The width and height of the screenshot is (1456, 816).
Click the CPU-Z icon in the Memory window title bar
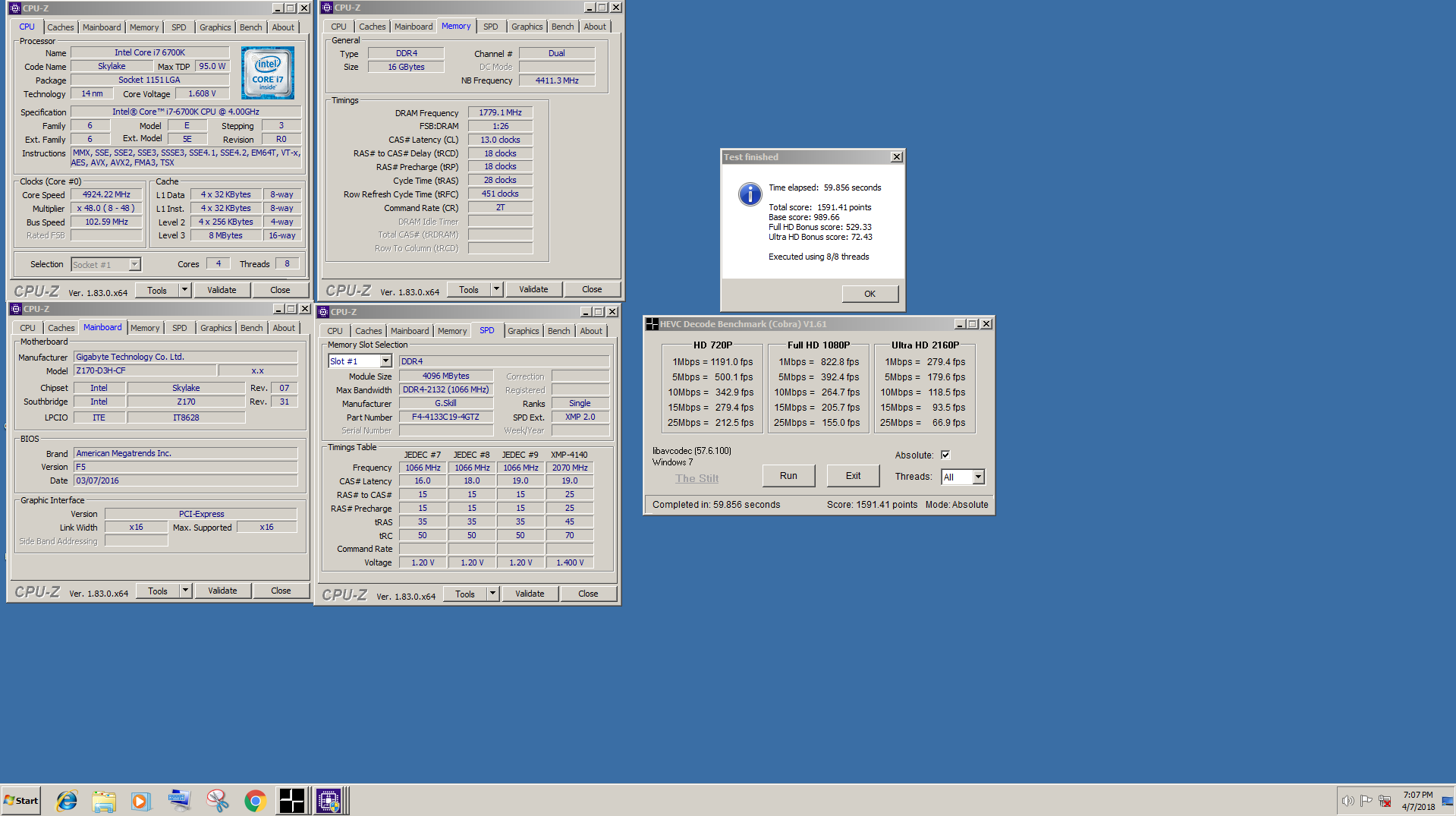pos(327,8)
